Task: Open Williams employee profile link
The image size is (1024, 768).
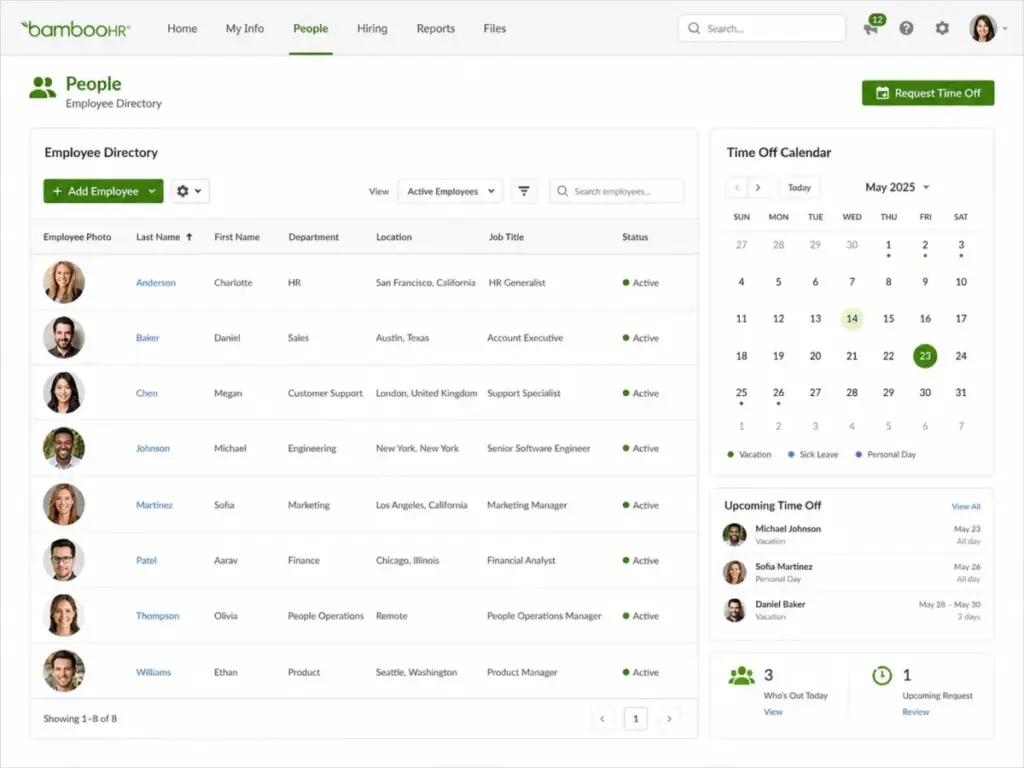Action: pos(153,672)
